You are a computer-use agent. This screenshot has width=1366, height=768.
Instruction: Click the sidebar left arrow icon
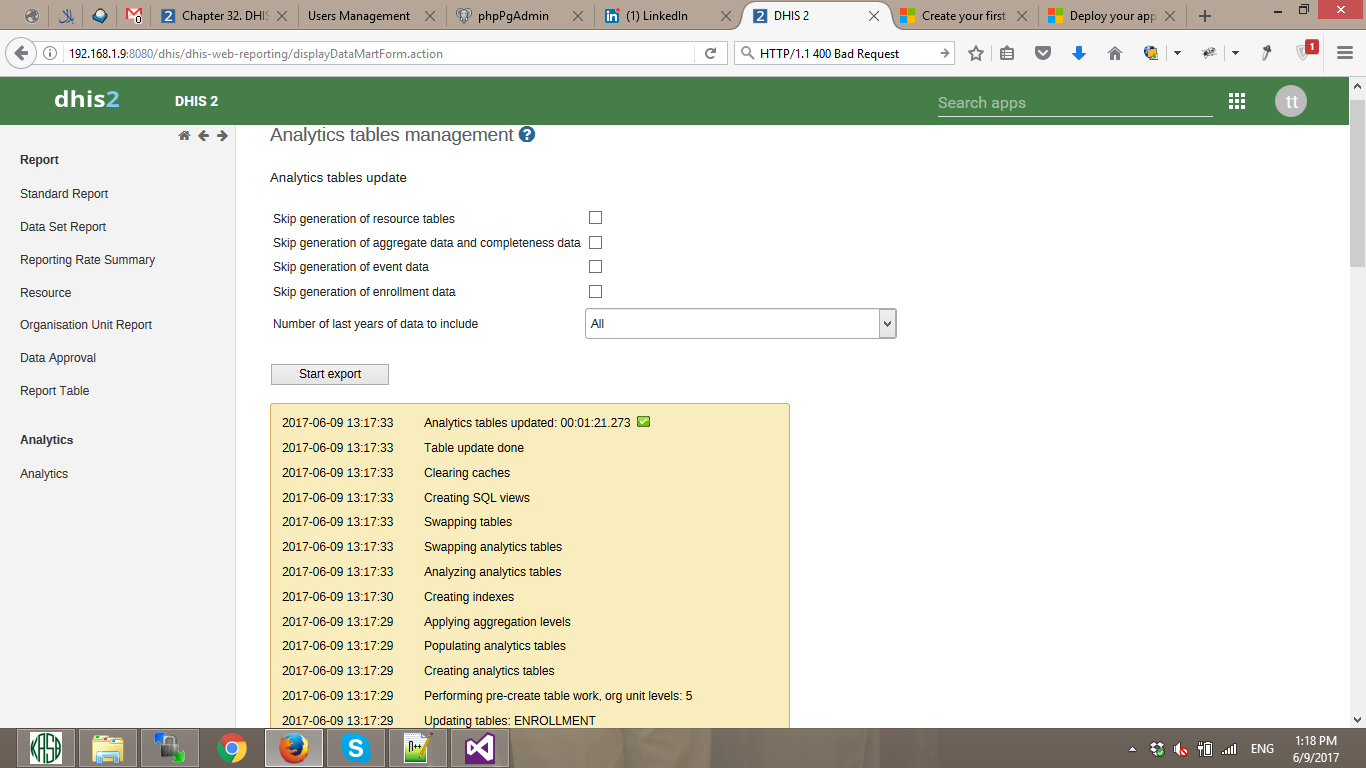[x=203, y=136]
